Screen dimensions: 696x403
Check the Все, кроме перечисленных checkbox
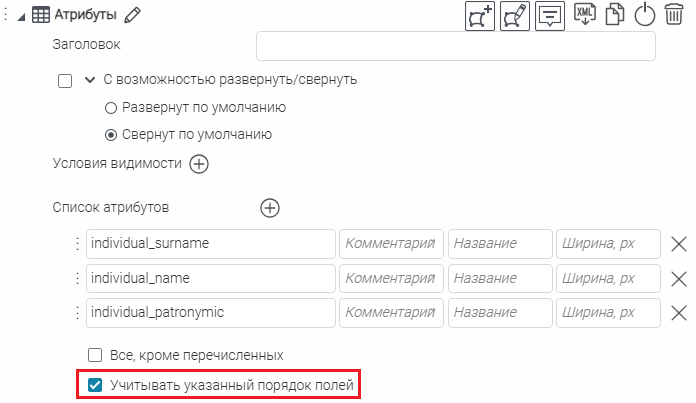point(96,355)
